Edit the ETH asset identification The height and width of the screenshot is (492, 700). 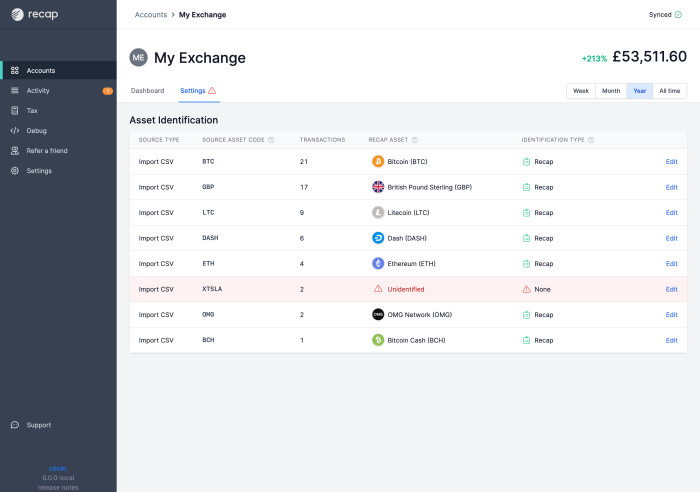671,264
